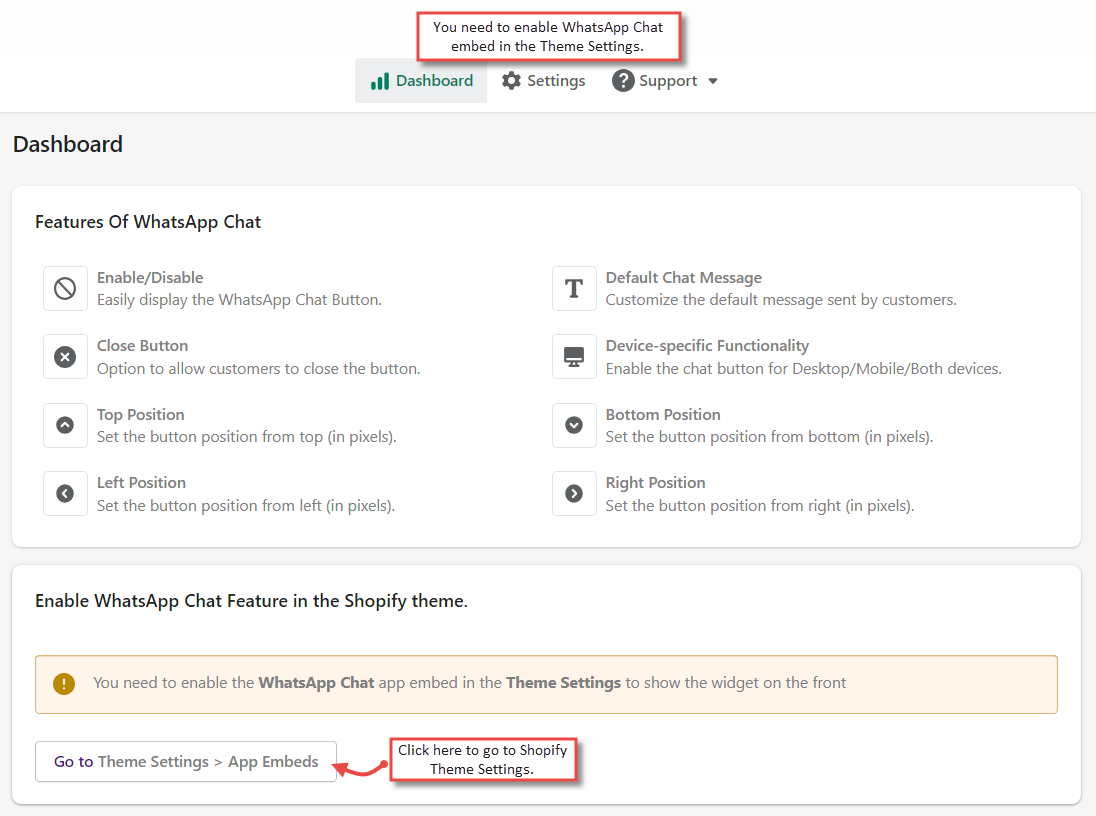
Task: Click "Set the button position from bottom (in pixels)."
Action: (x=770, y=437)
